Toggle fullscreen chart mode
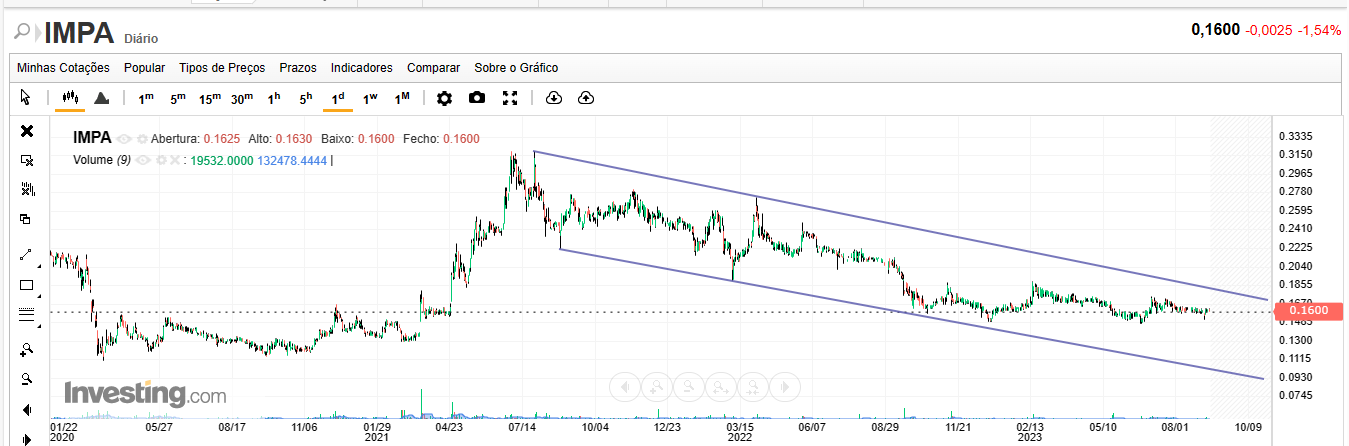The image size is (1349, 446). point(510,98)
